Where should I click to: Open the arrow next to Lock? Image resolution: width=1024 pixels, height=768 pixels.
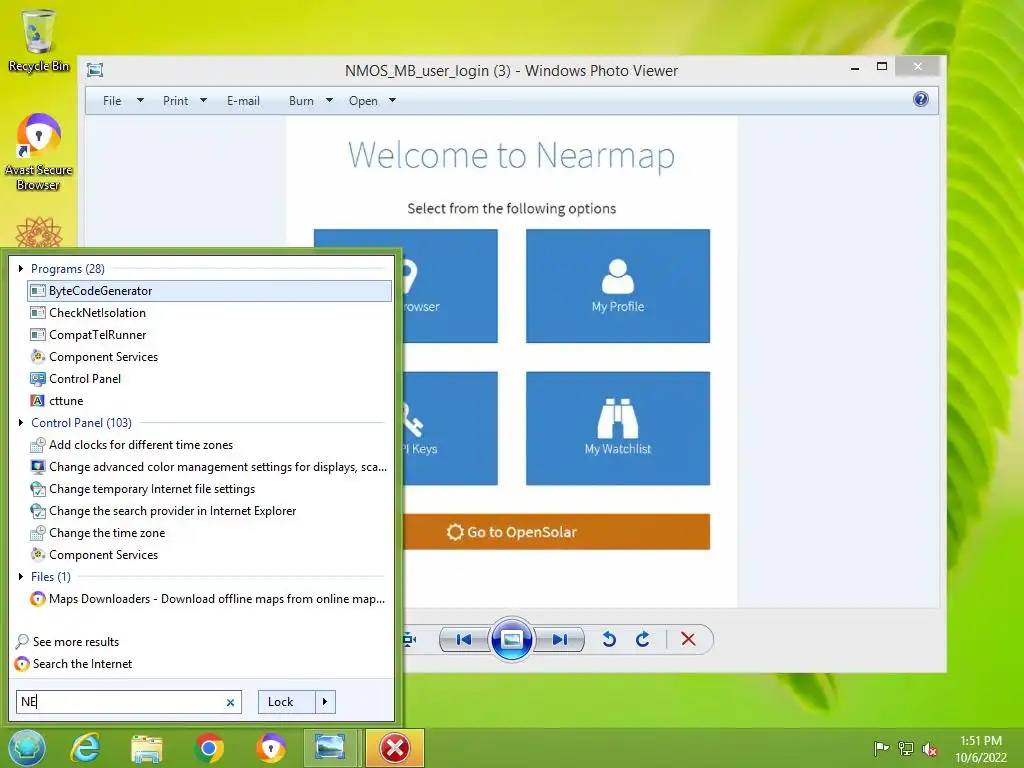(x=325, y=702)
